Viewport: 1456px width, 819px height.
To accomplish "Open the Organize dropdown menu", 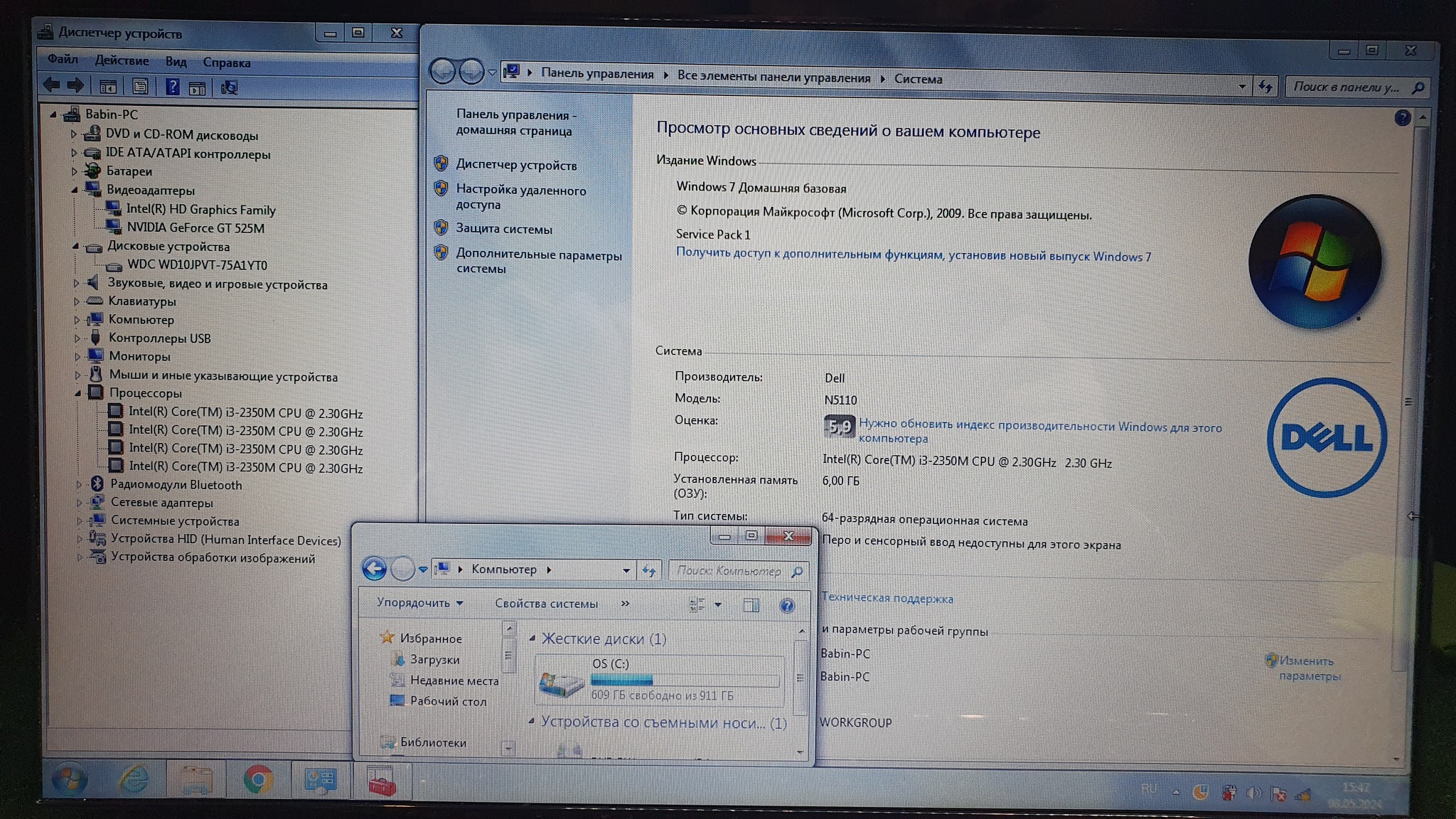I will click(419, 603).
